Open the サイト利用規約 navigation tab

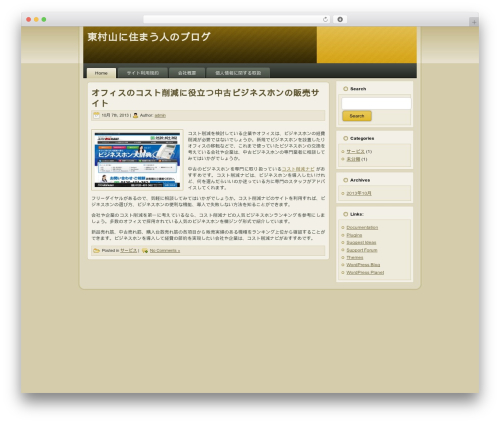(143, 73)
